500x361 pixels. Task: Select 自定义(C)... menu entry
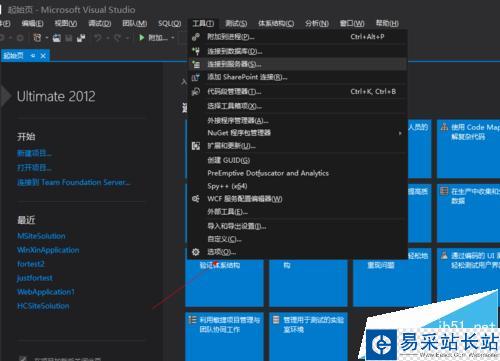(x=297, y=239)
